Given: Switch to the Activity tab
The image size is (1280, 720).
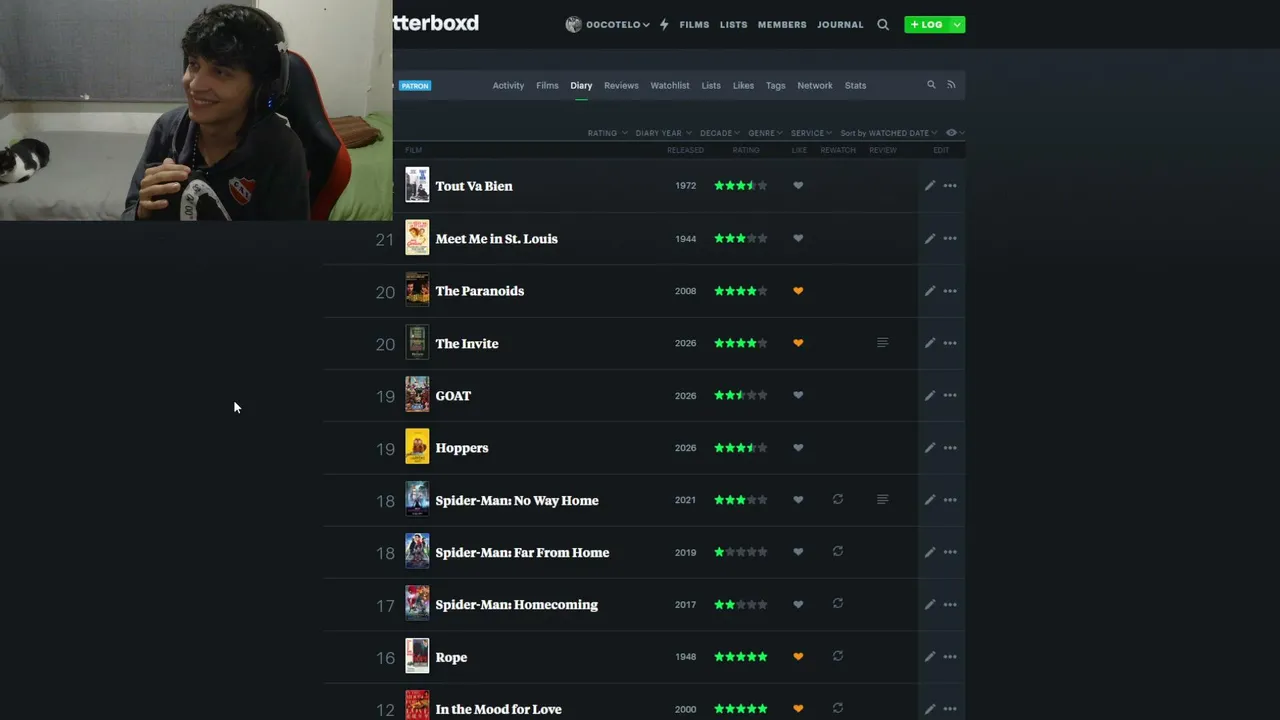Looking at the screenshot, I should tap(508, 85).
